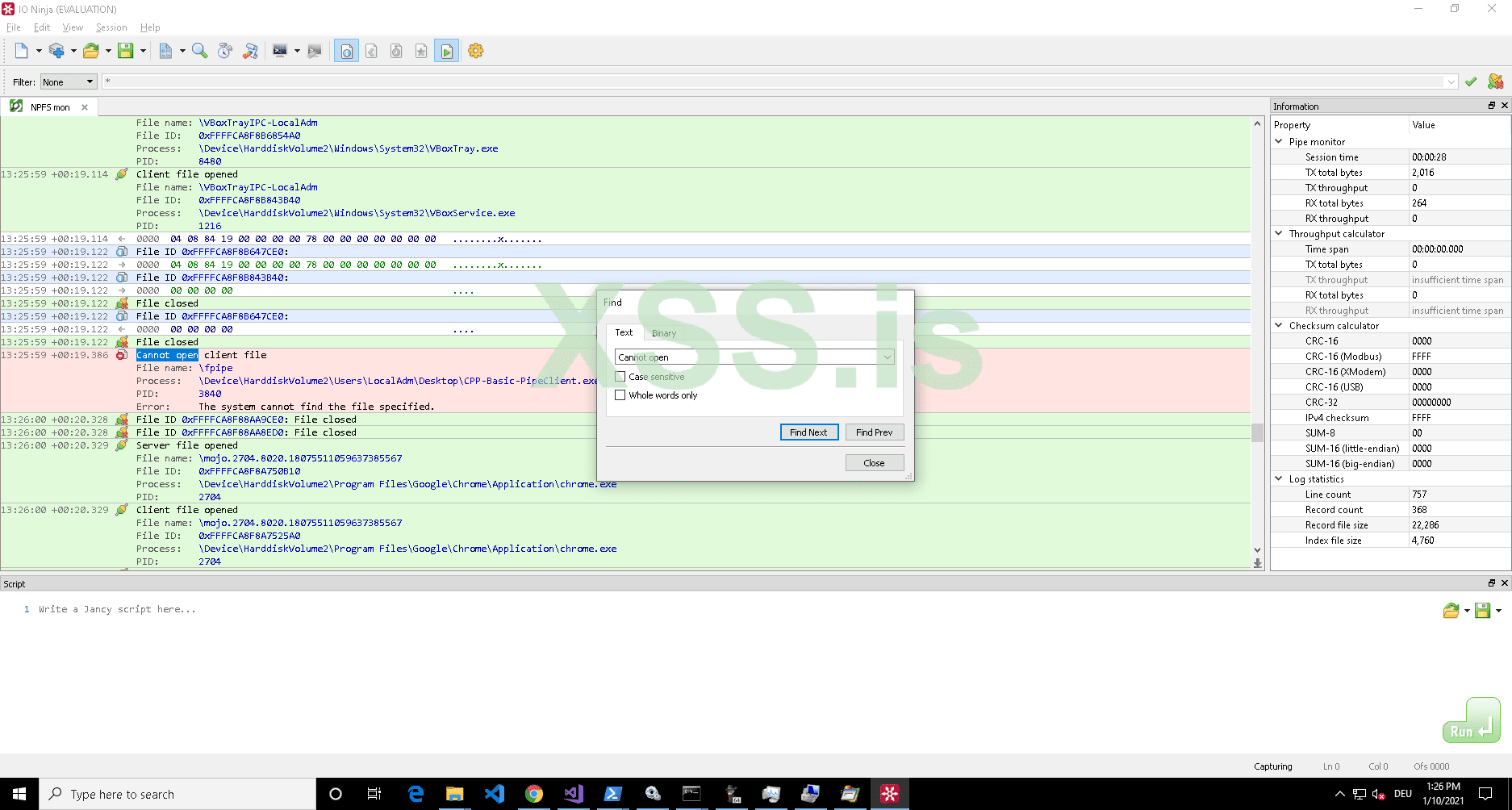The width and height of the screenshot is (1512, 810).
Task: Select Text tab in Find dialog
Action: pyautogui.click(x=624, y=332)
